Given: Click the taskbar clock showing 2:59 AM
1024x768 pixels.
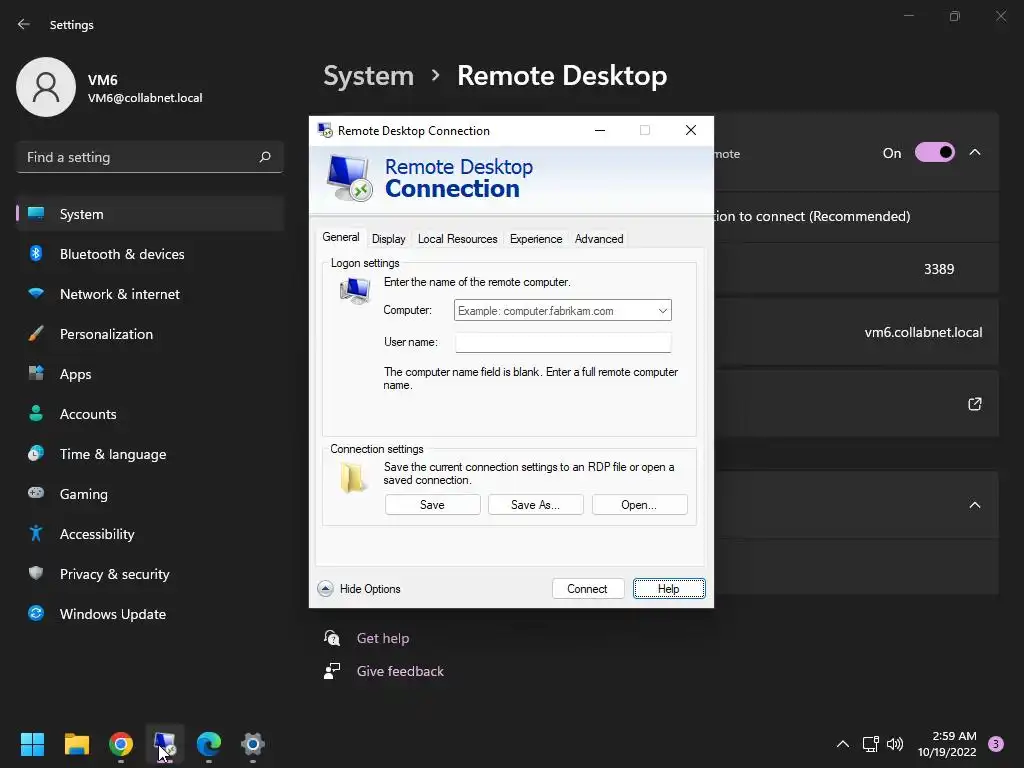Looking at the screenshot, I should click(x=947, y=744).
